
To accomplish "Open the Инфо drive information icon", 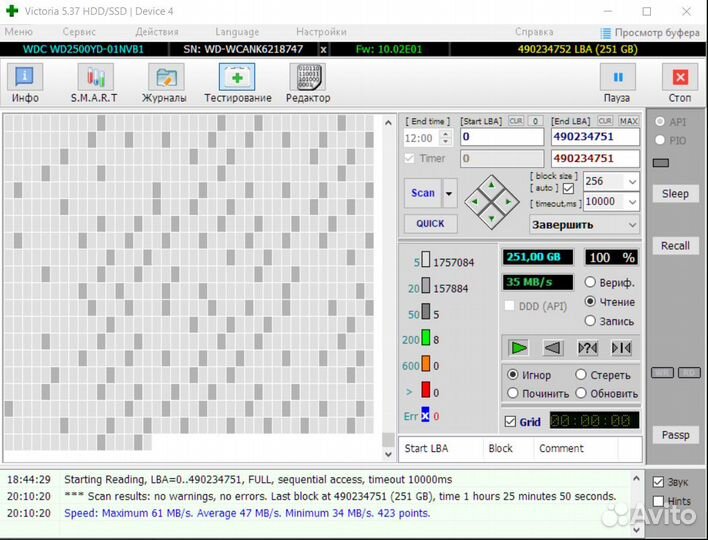I will (25, 80).
